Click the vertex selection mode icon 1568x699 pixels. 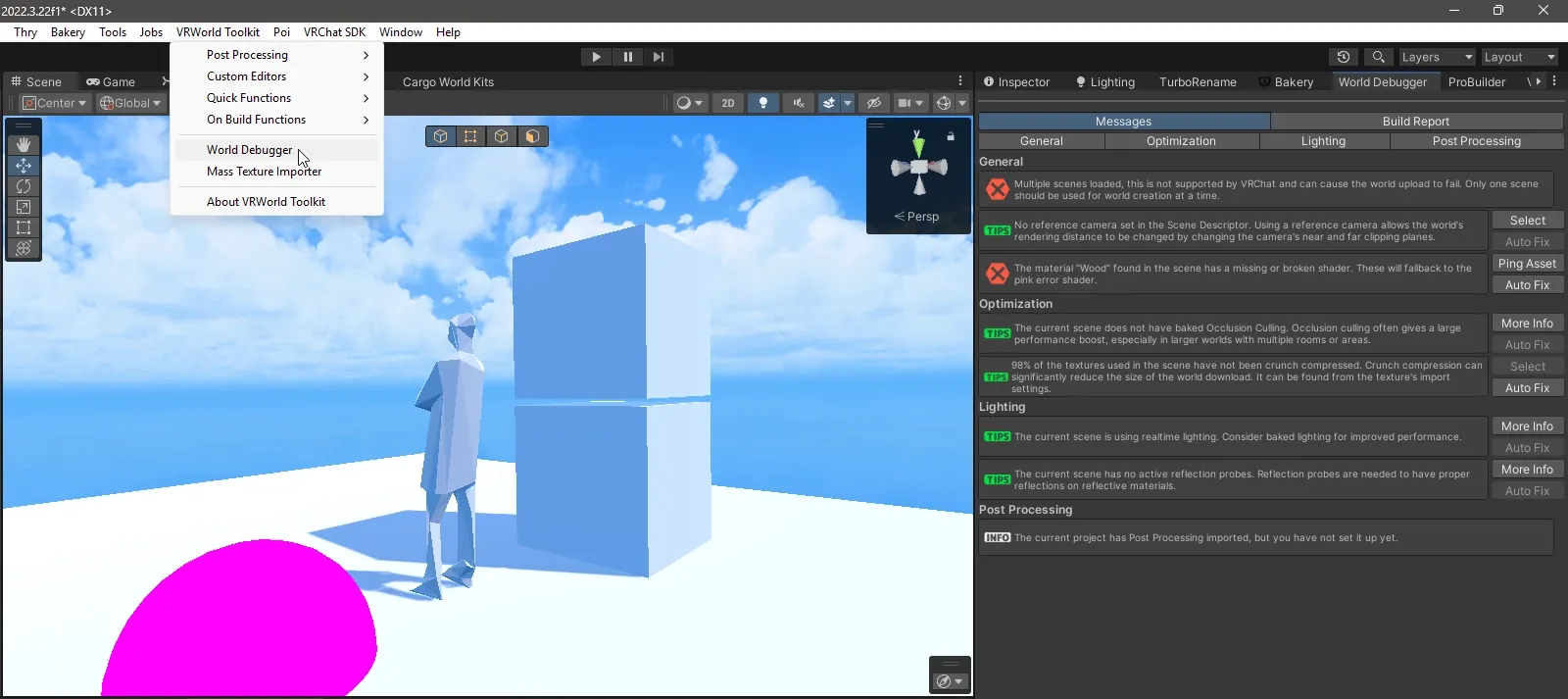(471, 136)
